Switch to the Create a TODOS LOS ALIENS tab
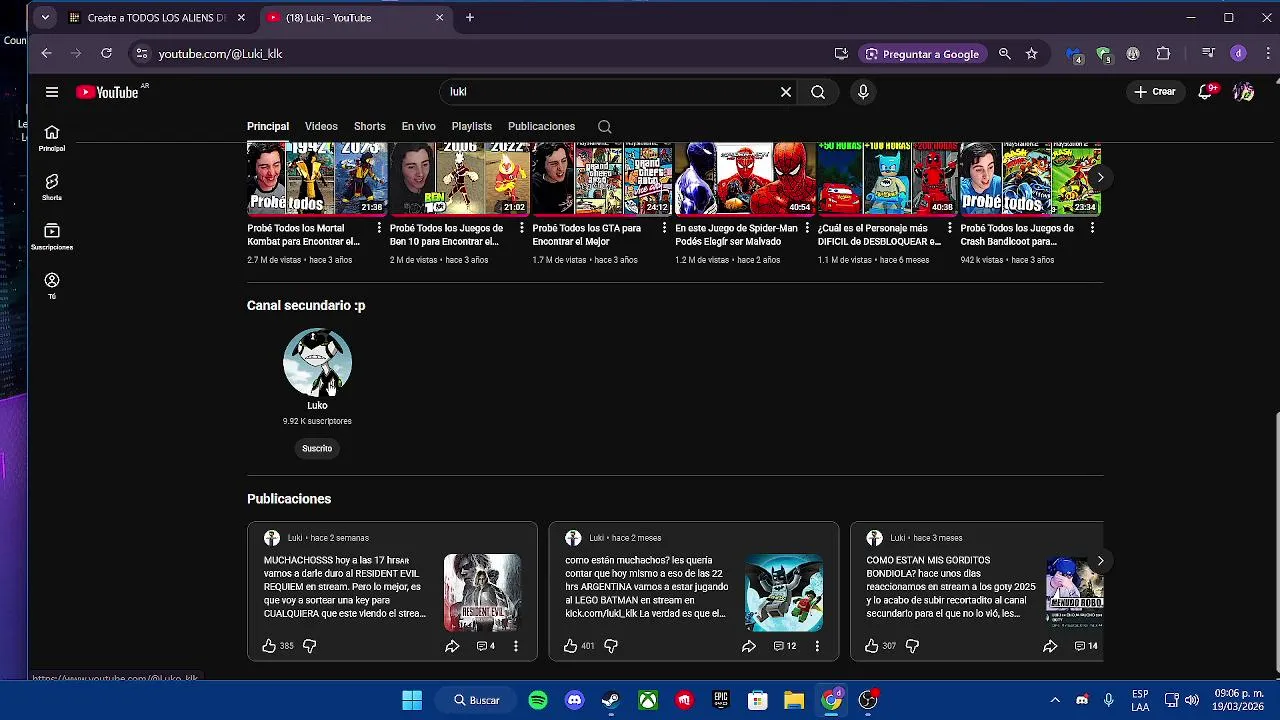Viewport: 1280px width, 720px height. click(x=156, y=17)
